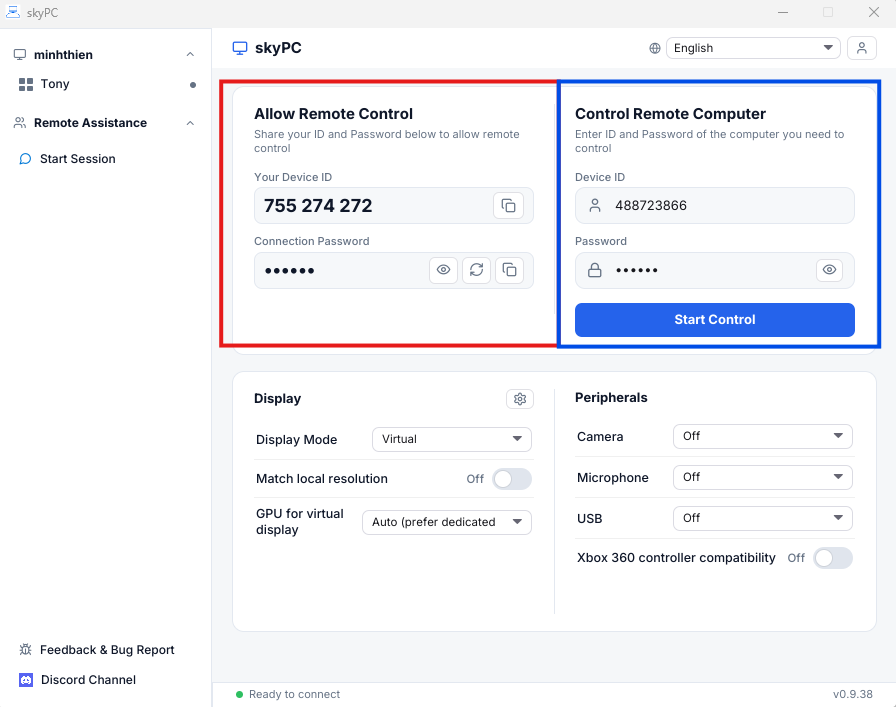Image resolution: width=896 pixels, height=707 pixels.
Task: Copy the connection password
Action: point(509,270)
